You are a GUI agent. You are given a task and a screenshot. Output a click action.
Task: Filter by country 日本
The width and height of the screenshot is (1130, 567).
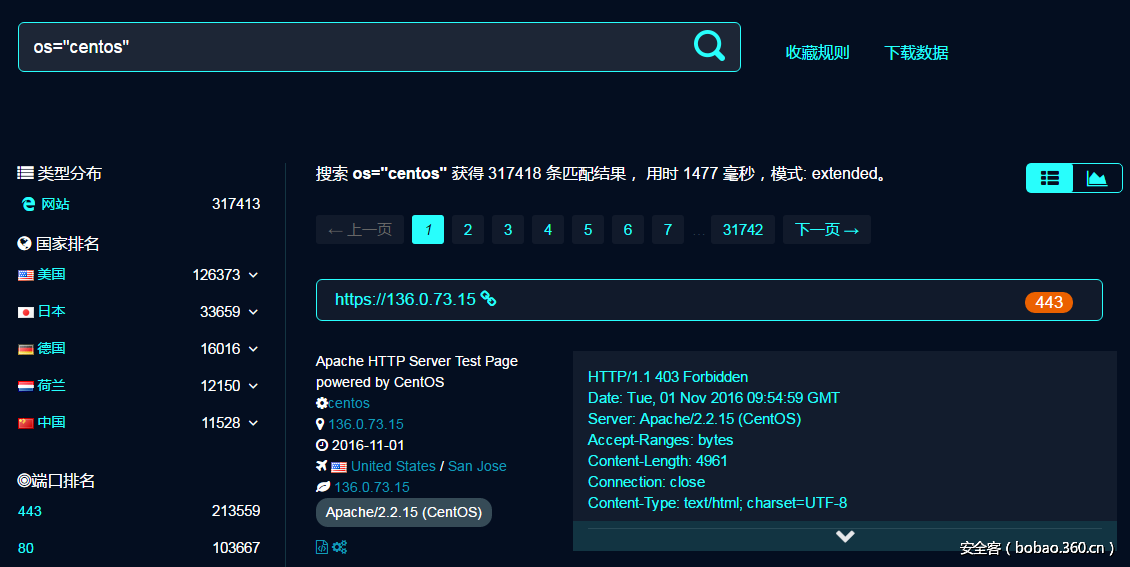(51, 311)
